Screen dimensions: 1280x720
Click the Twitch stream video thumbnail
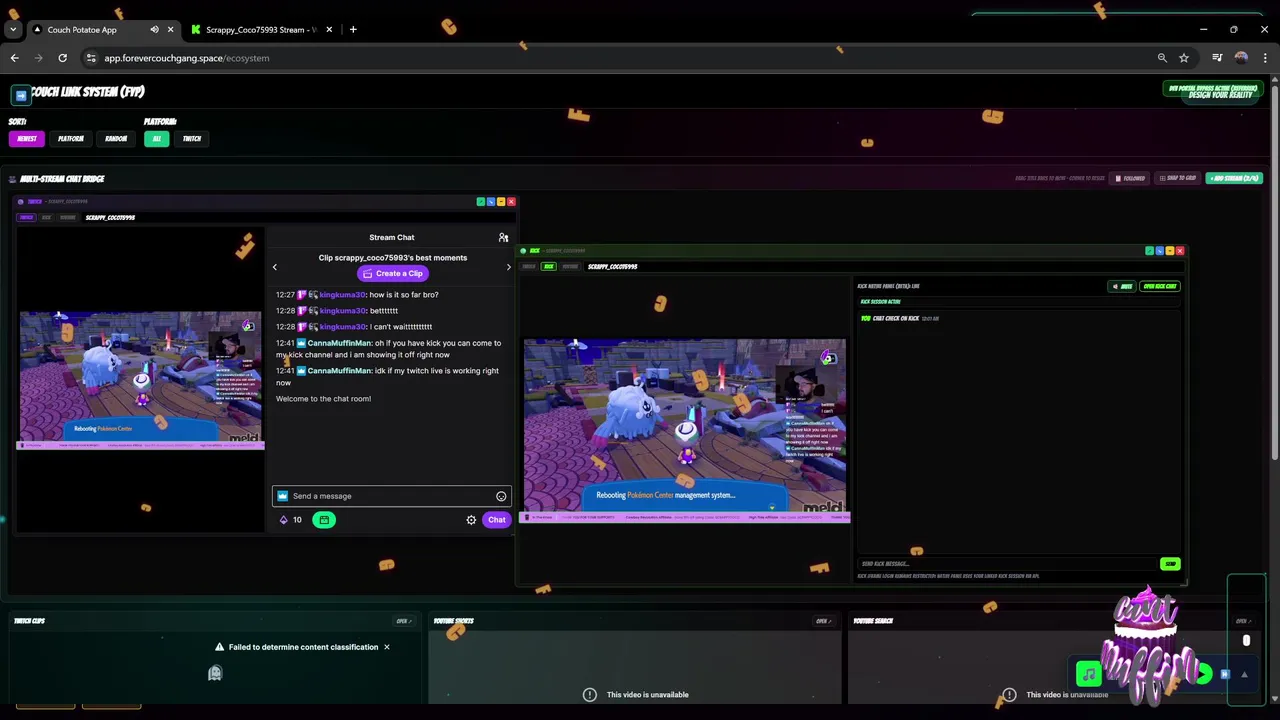click(x=140, y=380)
